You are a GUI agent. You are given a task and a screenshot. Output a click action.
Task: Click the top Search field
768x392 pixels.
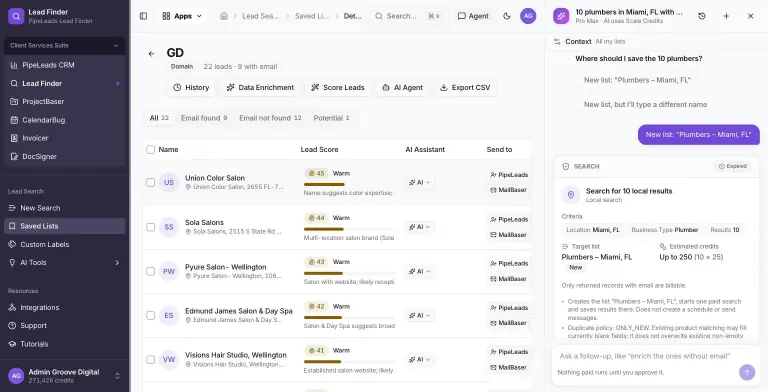[x=408, y=16]
